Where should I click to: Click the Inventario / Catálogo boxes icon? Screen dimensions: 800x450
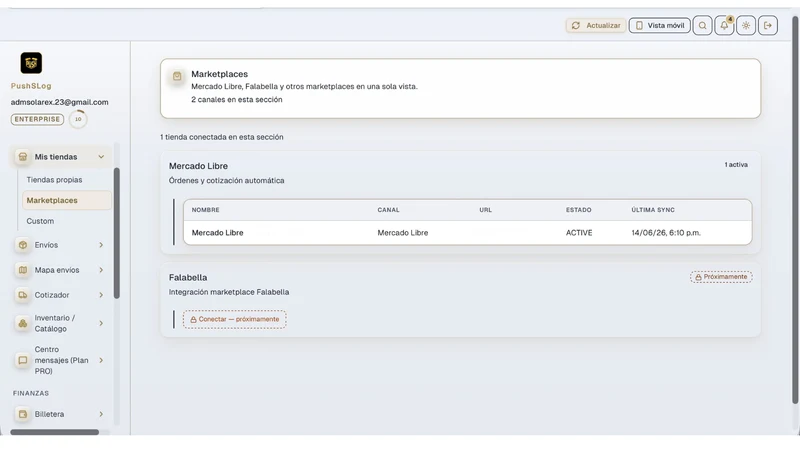point(22,323)
